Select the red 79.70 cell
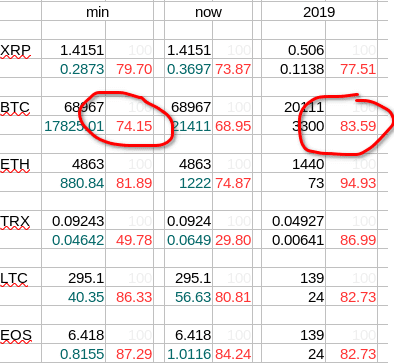The image size is (394, 363). coord(129,69)
